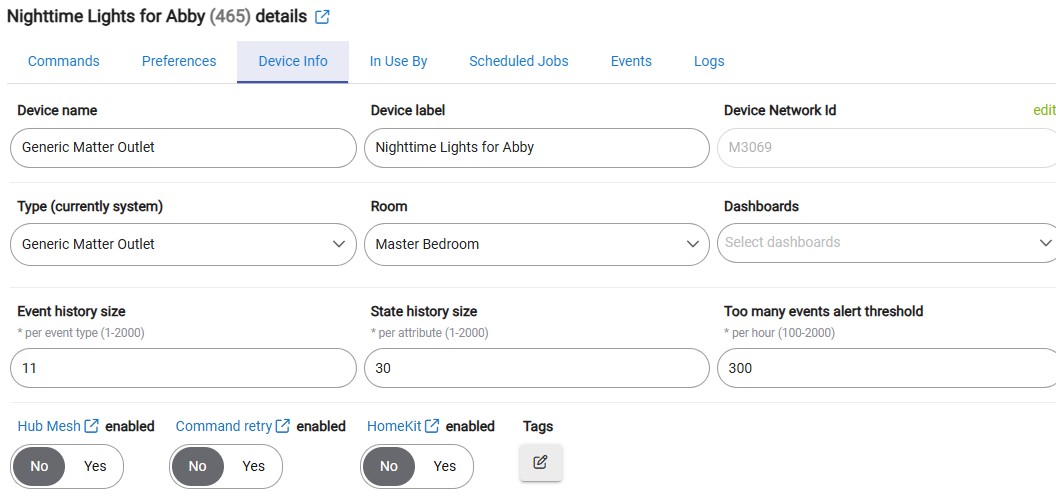Click the HomeKit external link icon
Viewport: 1056px width, 497px height.
coord(432,426)
